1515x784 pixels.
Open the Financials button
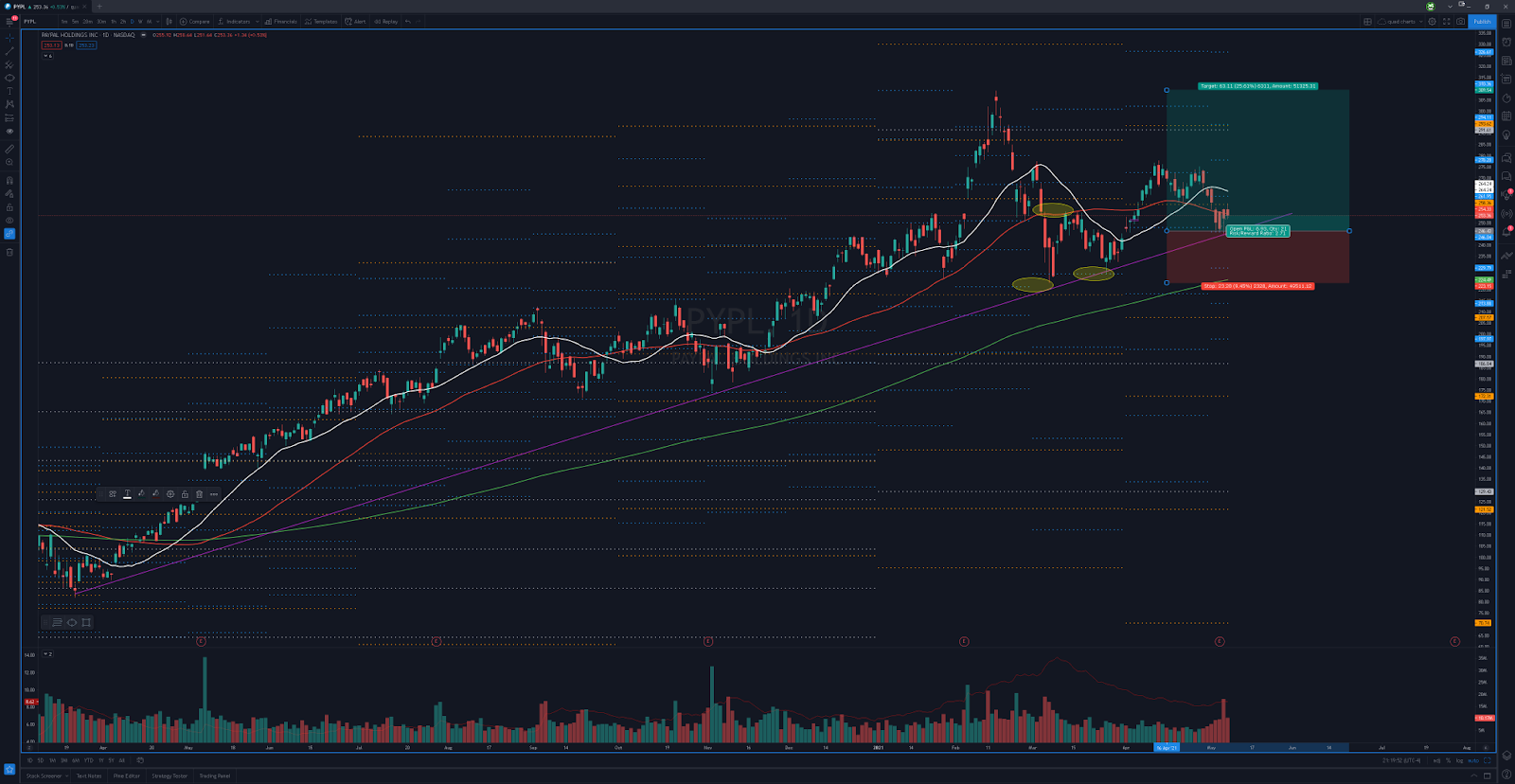click(x=280, y=22)
